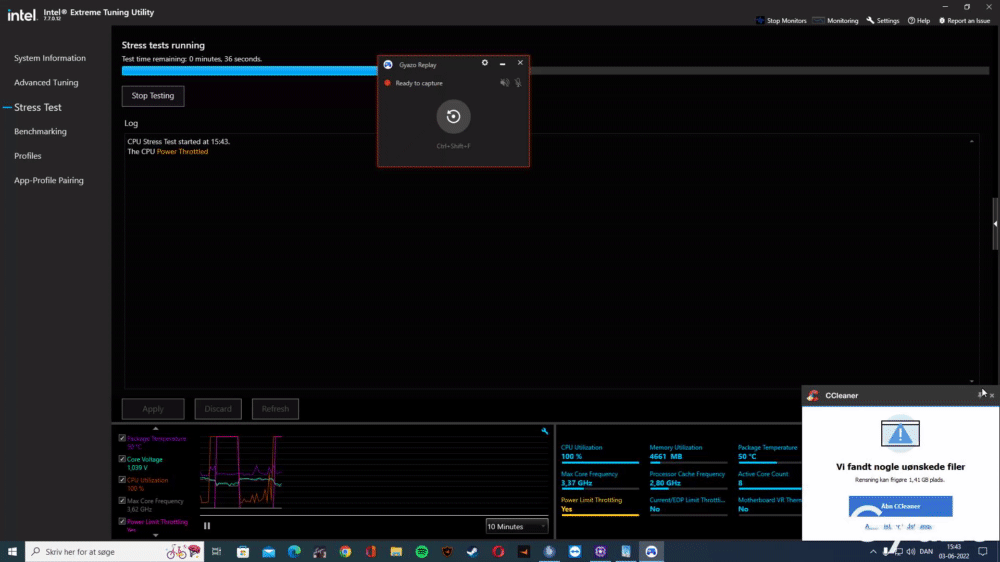1000x562 pixels.
Task: Open the 10 Minutes time range dropdown
Action: click(517, 526)
